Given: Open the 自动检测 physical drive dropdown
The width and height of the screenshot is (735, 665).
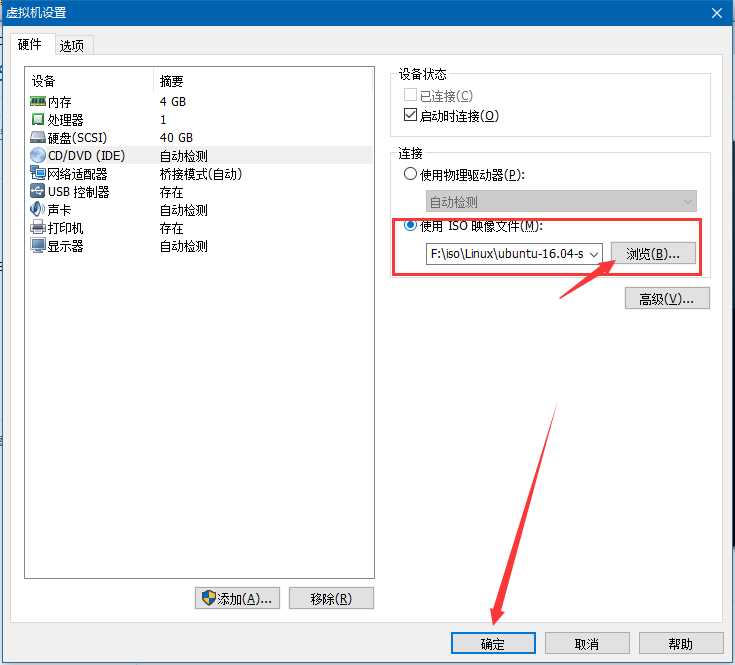Looking at the screenshot, I should (x=561, y=202).
